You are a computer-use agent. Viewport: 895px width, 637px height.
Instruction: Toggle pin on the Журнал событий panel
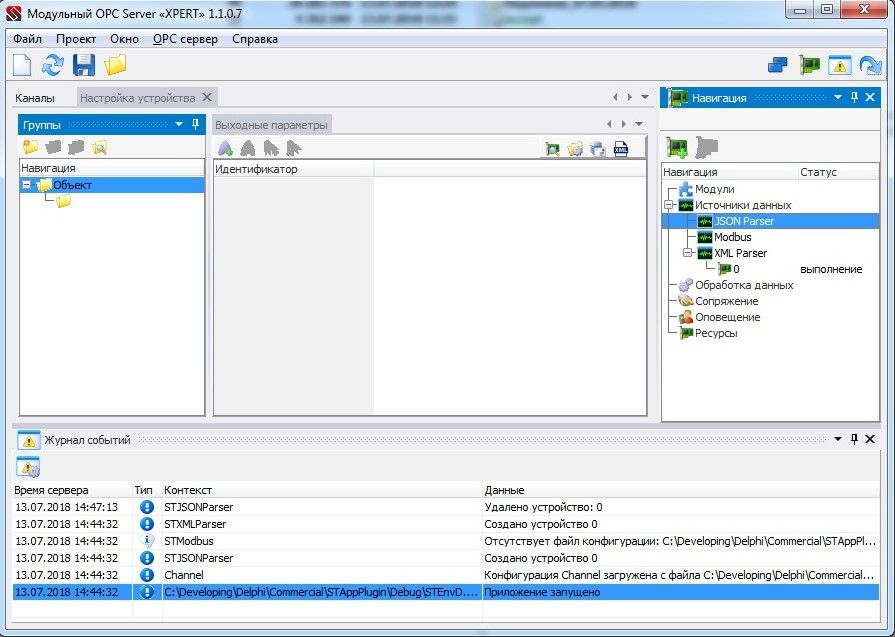click(854, 440)
